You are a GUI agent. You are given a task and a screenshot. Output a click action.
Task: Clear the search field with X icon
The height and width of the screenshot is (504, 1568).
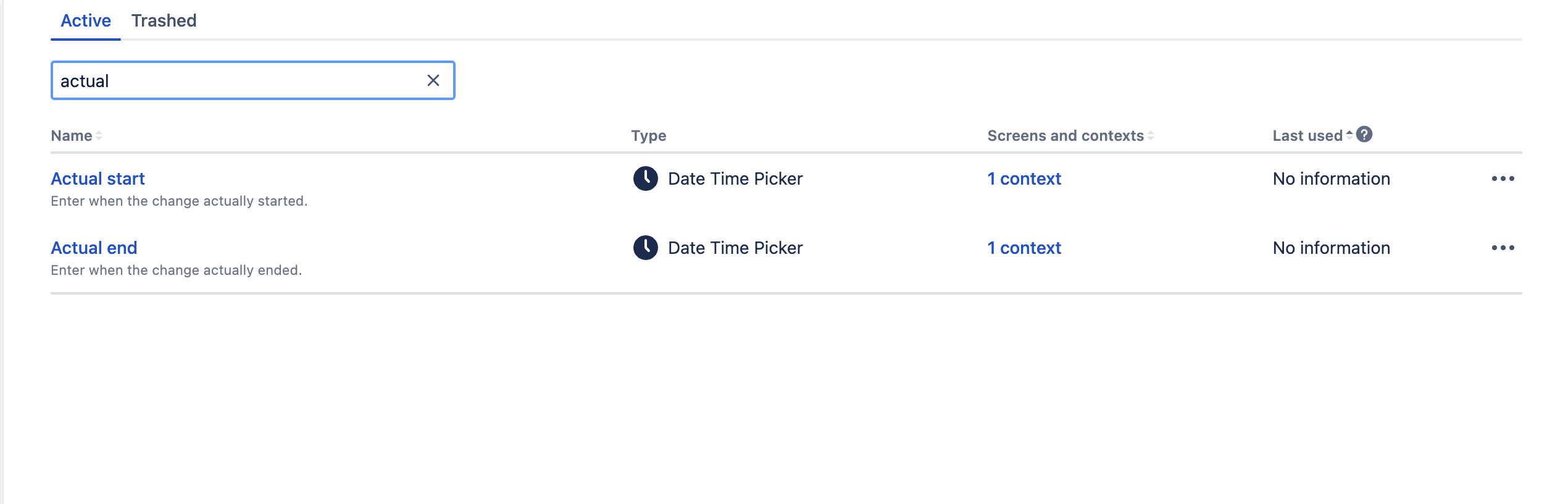pyautogui.click(x=433, y=80)
